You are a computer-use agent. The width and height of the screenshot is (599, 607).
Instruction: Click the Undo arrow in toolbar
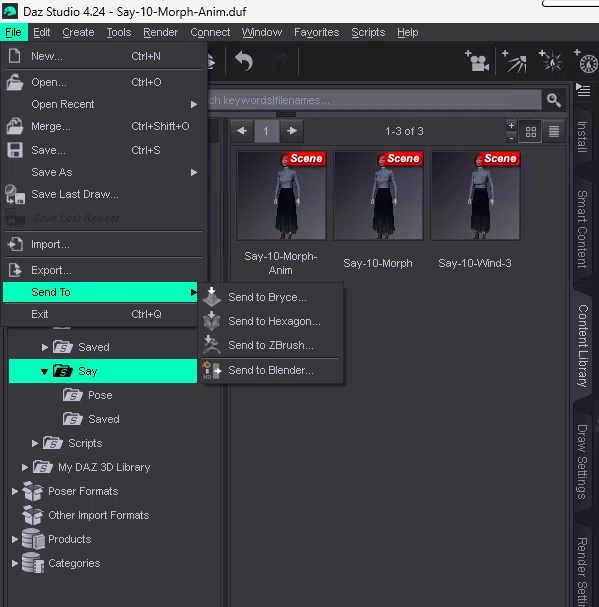click(x=244, y=61)
